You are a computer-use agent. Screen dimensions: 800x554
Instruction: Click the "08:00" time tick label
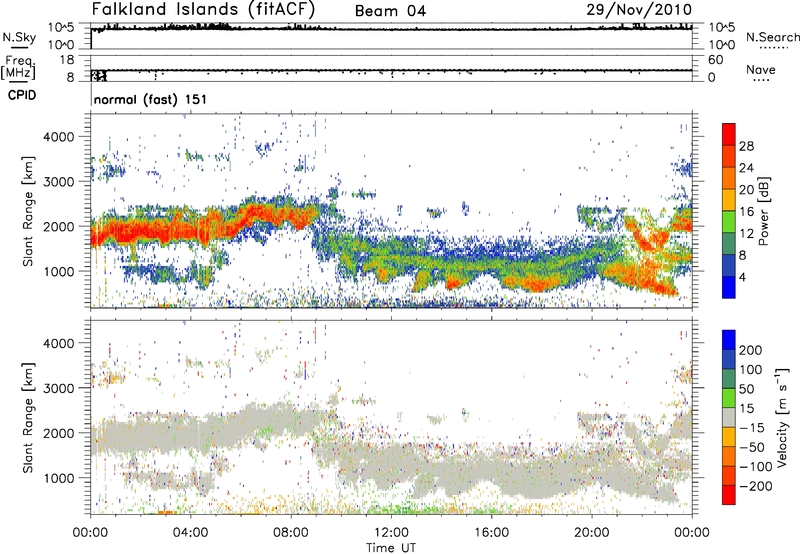[x=291, y=533]
